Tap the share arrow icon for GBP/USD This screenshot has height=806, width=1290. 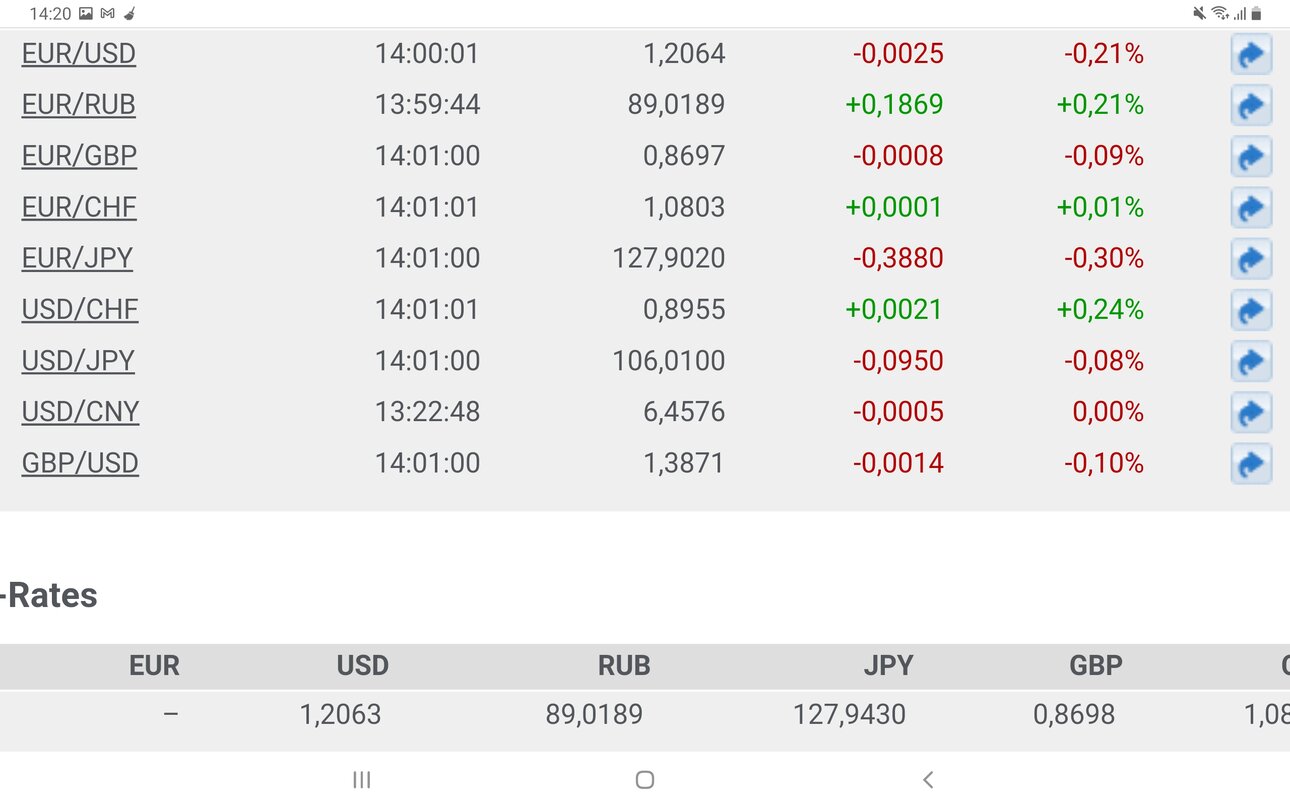[x=1251, y=464]
